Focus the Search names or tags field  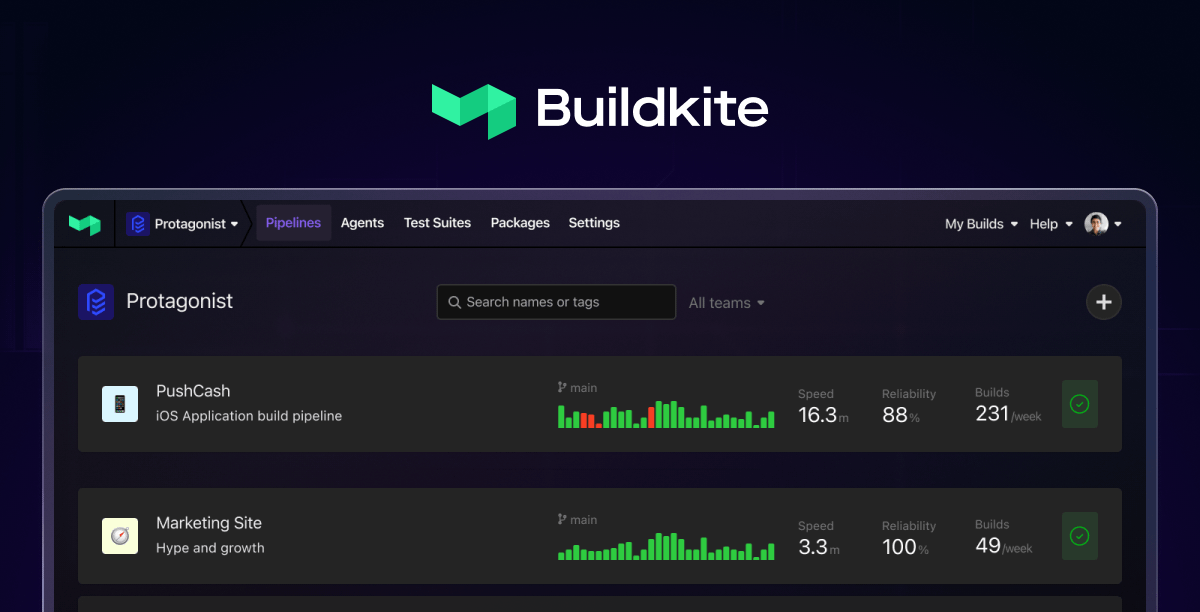(556, 302)
